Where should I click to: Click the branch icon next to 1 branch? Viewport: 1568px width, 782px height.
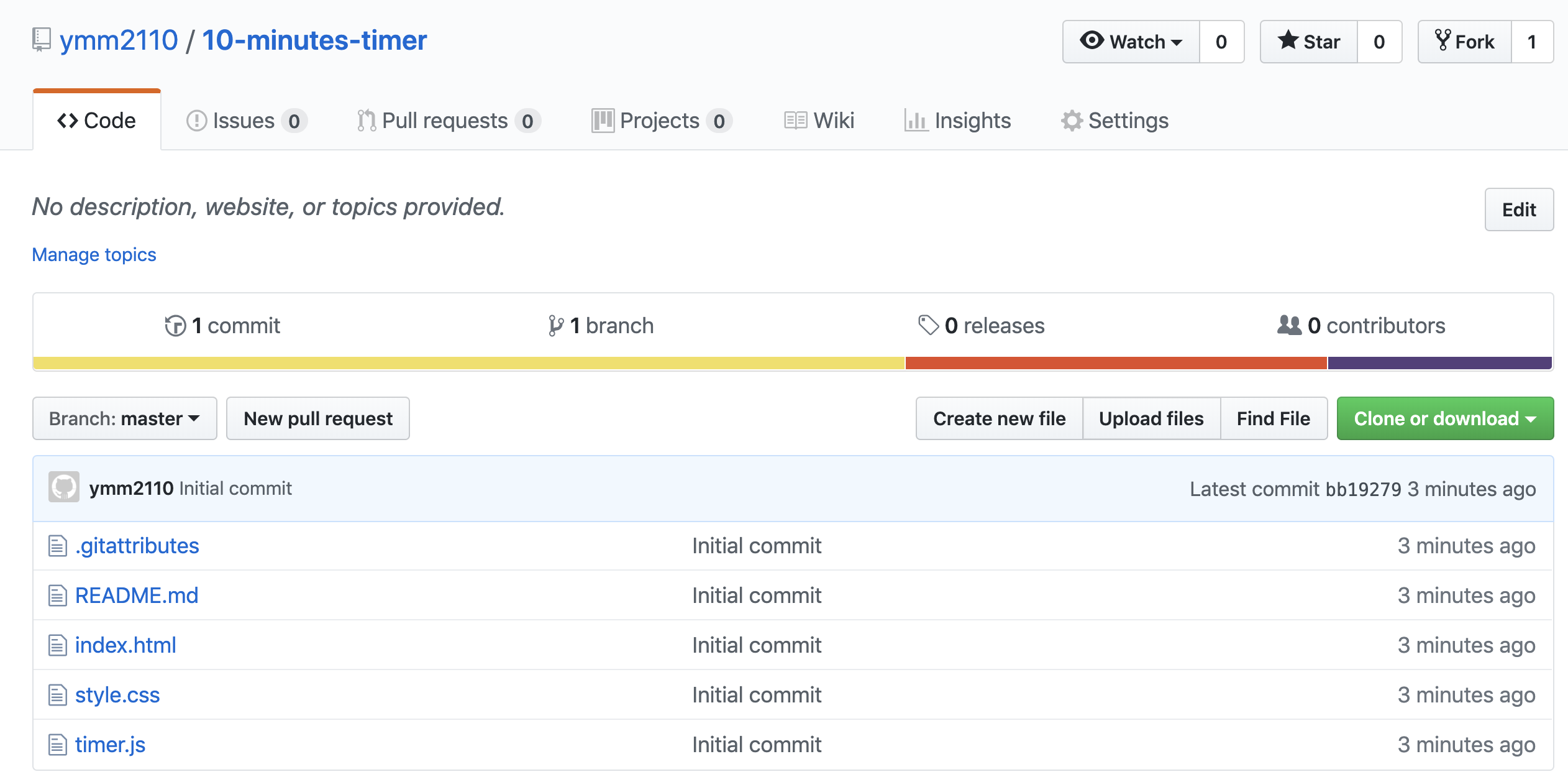[555, 326]
